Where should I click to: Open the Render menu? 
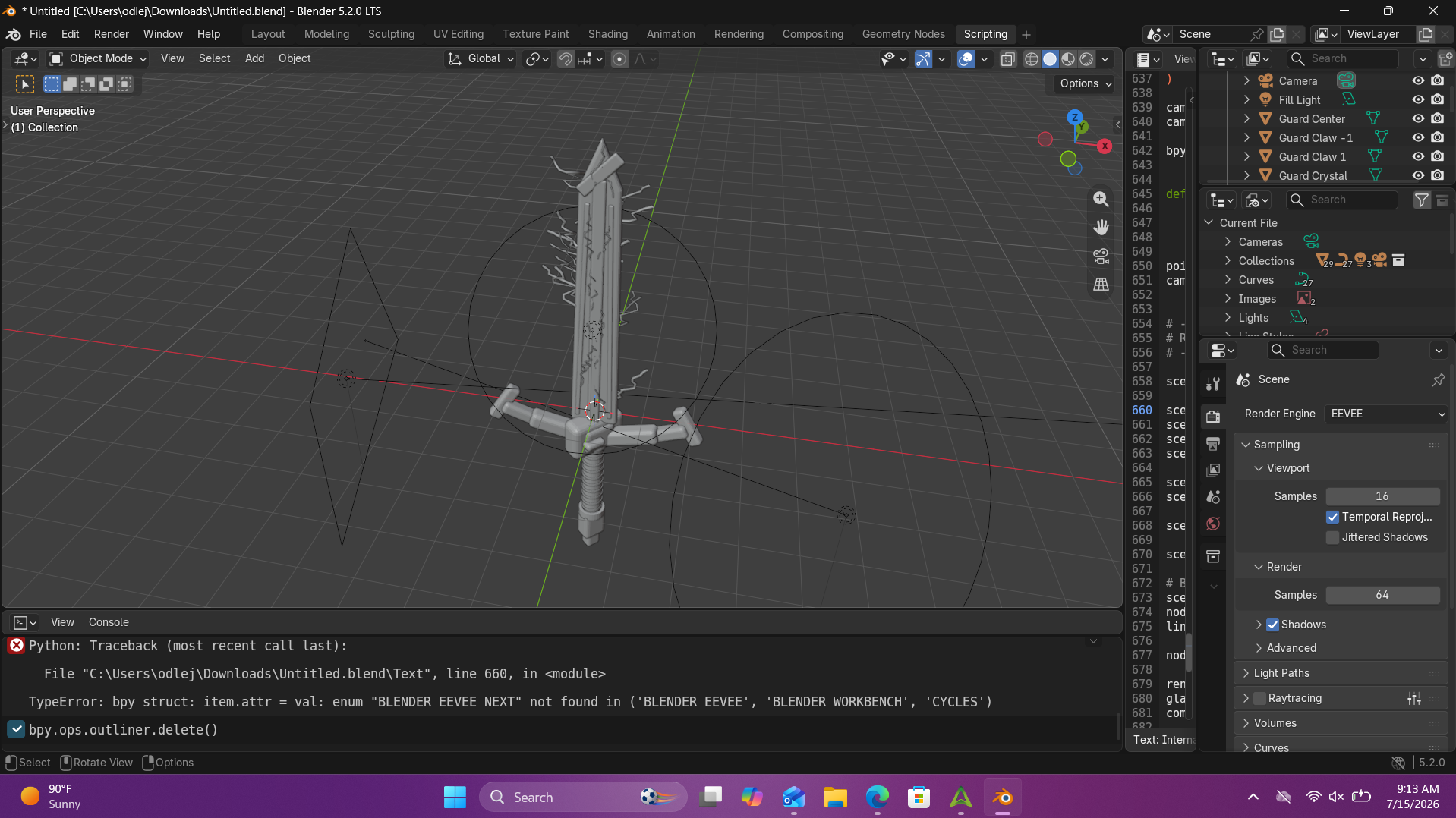(x=111, y=34)
